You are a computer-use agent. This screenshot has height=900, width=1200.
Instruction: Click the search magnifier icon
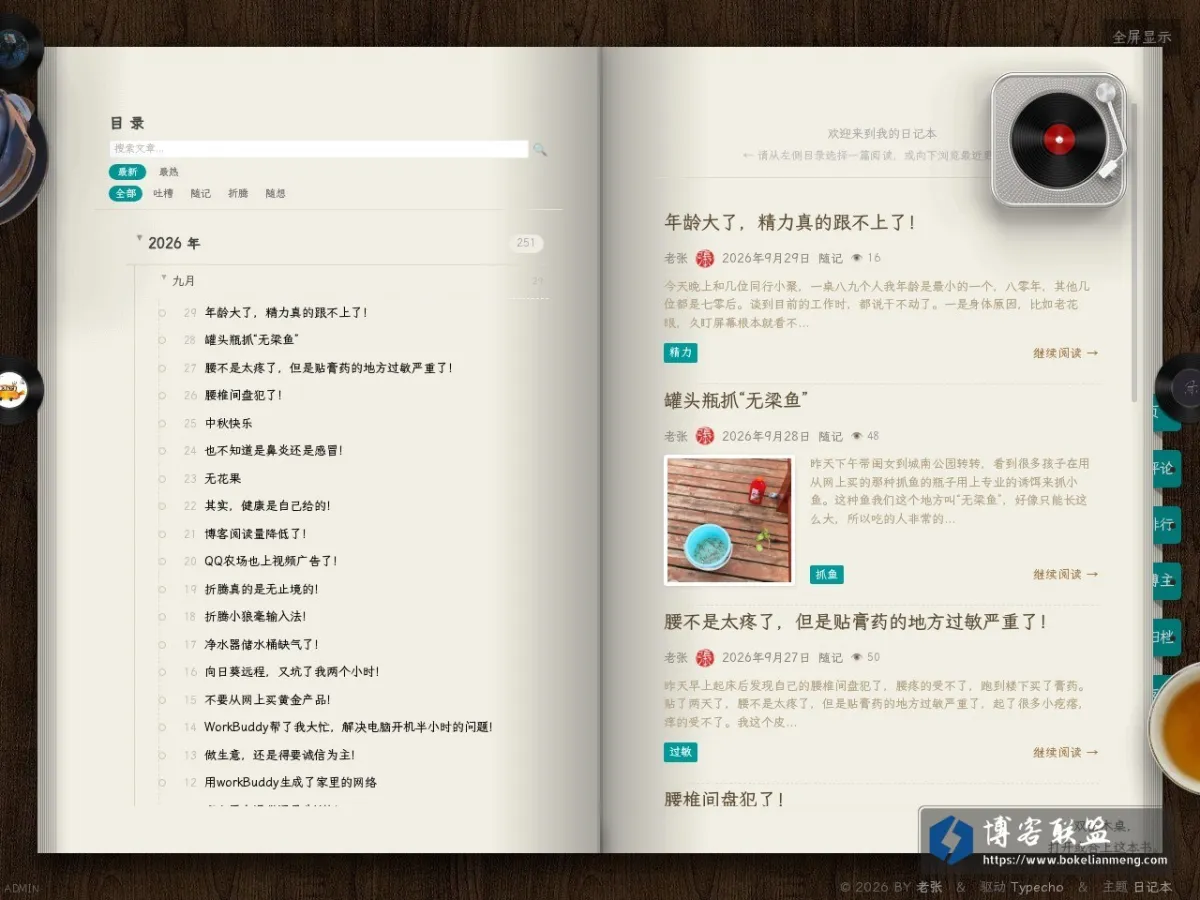[x=540, y=150]
